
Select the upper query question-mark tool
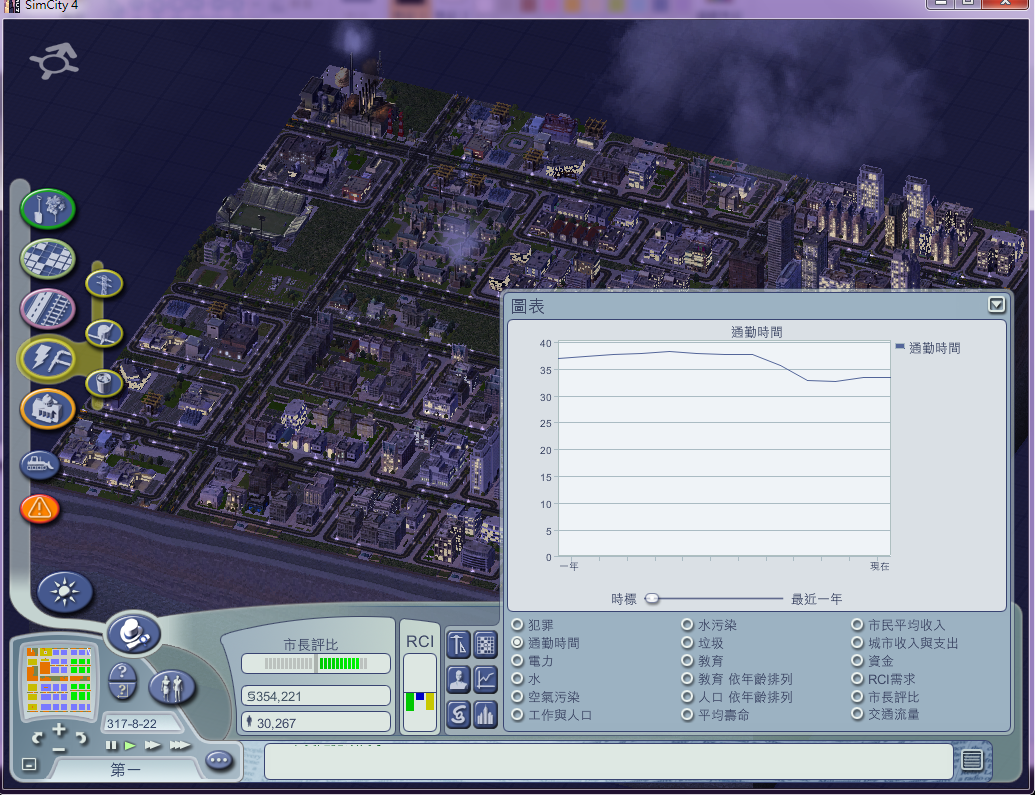(x=122, y=672)
